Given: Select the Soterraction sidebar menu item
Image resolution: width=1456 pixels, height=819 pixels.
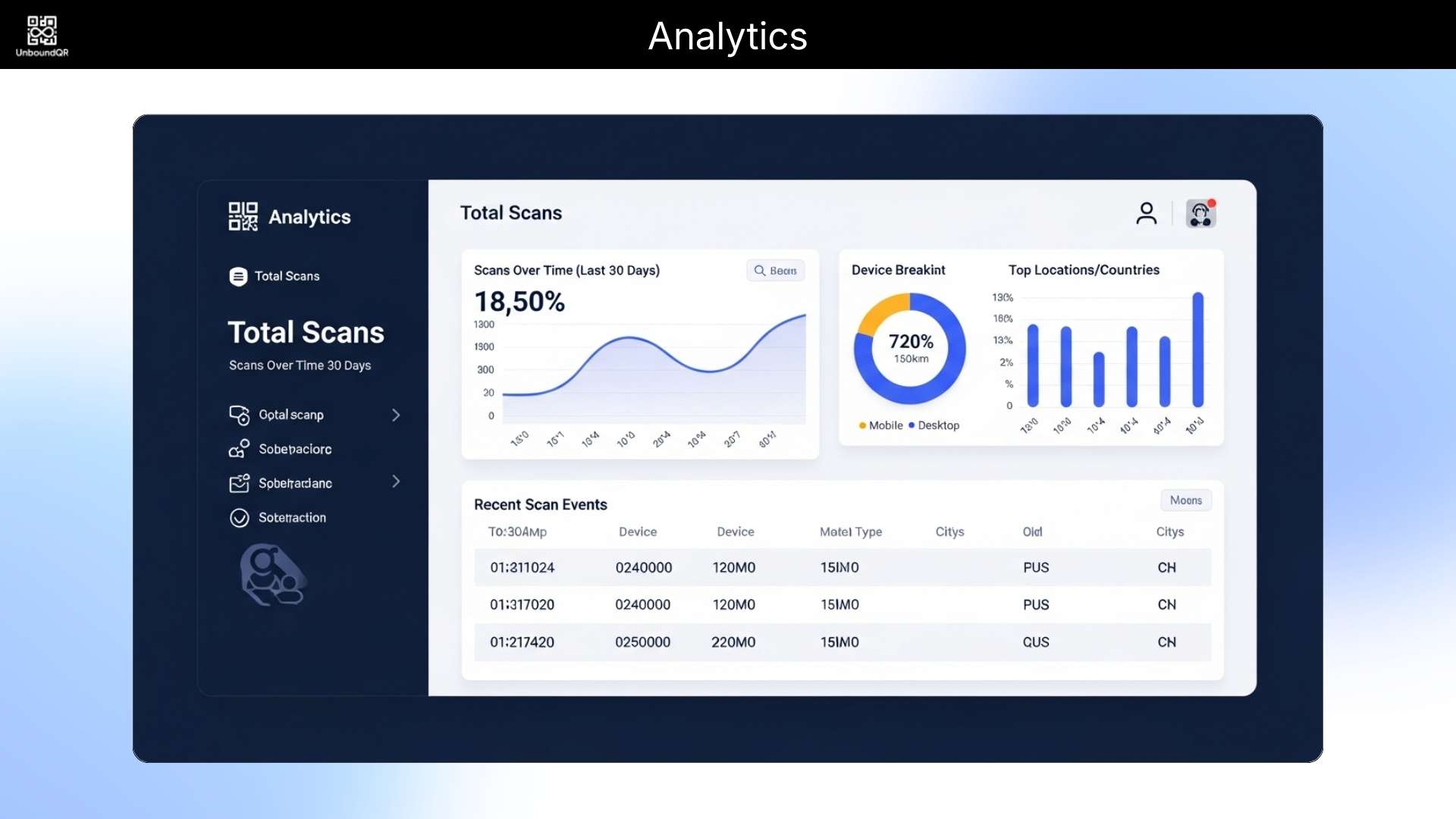Looking at the screenshot, I should [x=292, y=518].
